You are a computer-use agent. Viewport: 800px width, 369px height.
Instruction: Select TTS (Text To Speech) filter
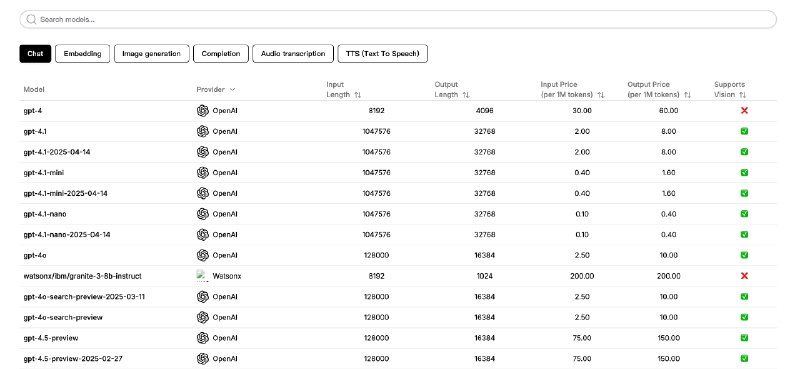(x=383, y=54)
